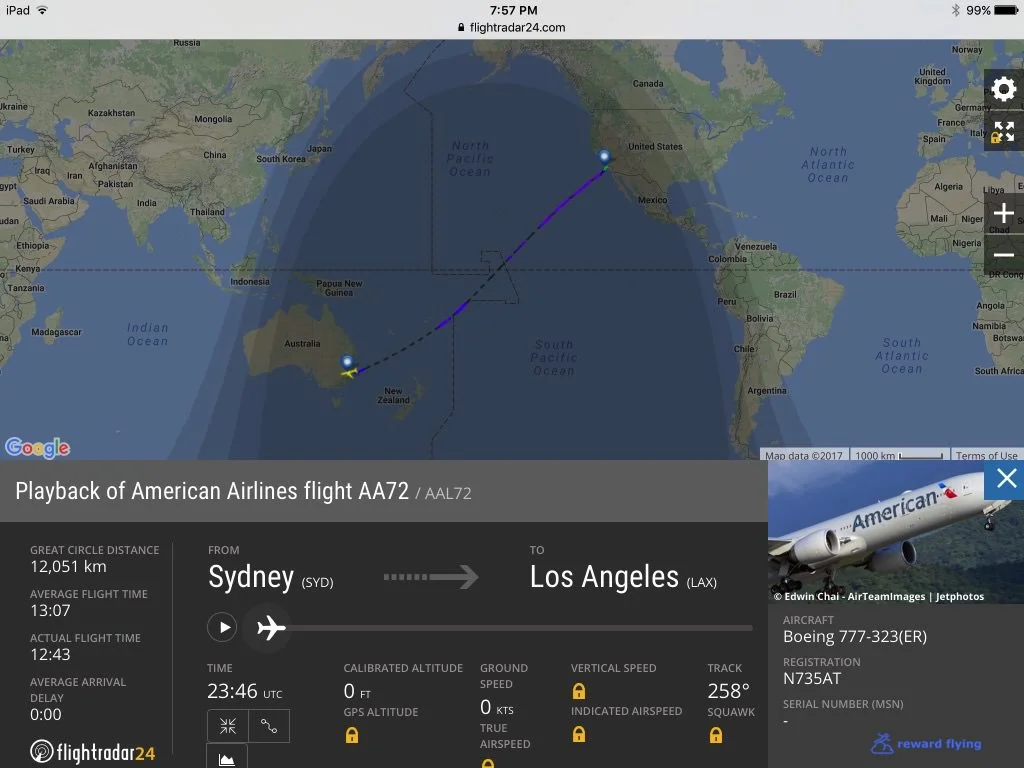This screenshot has width=1024, height=768.
Task: Open the Terms of Use link
Action: 986,455
